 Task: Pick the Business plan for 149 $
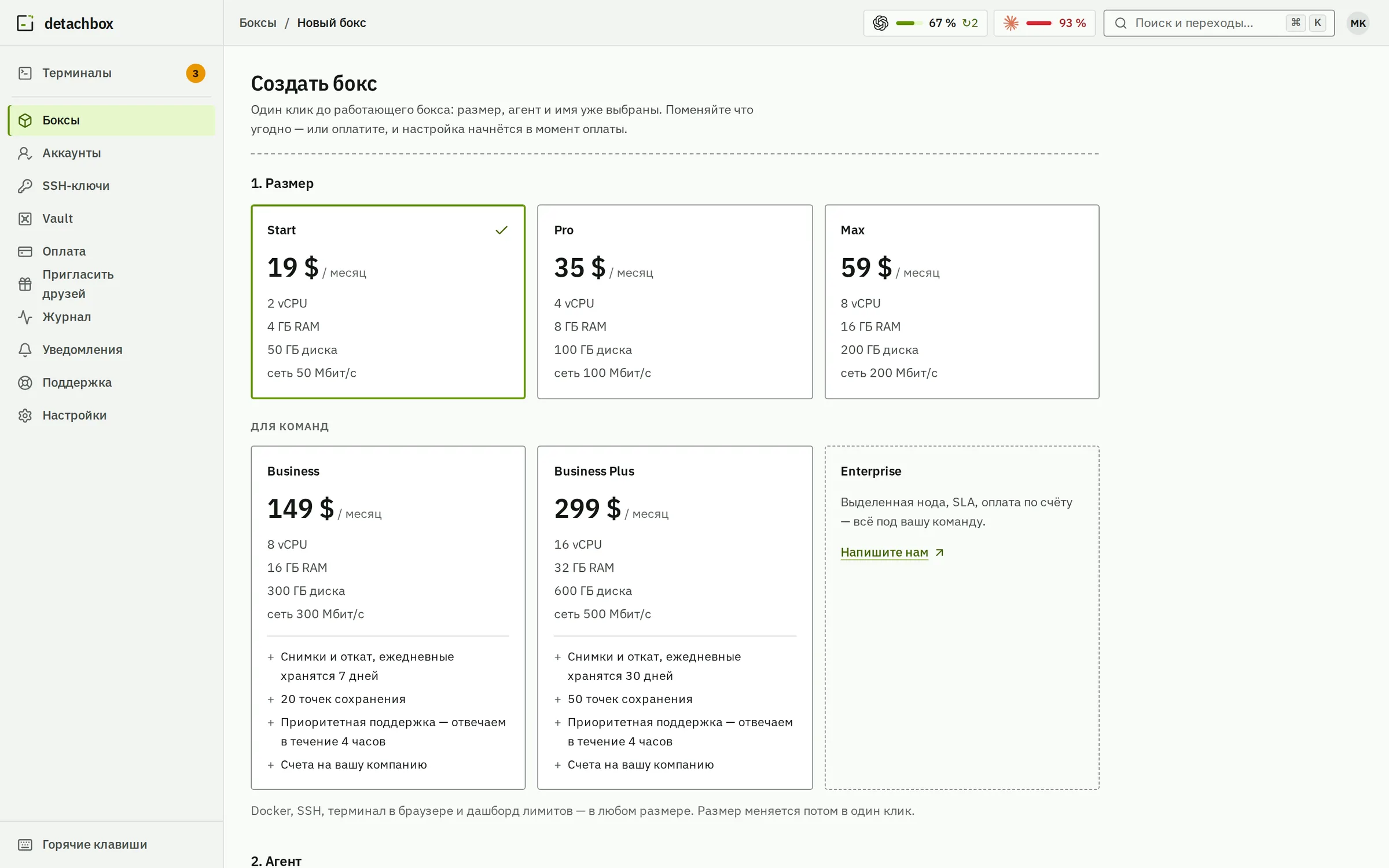388,617
